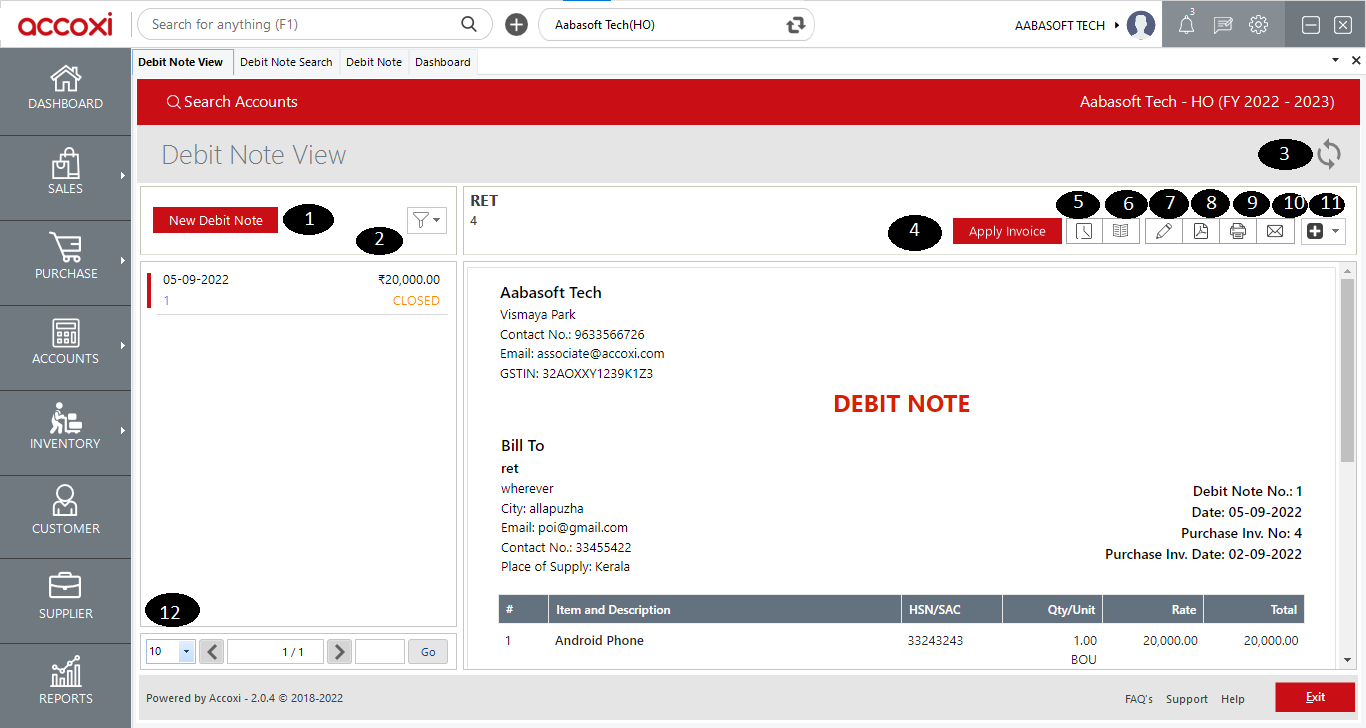Select the Debit Note View tab

(x=181, y=62)
